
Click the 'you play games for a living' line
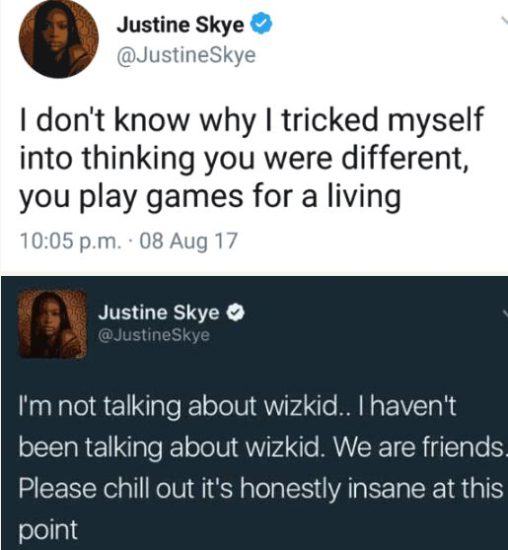pyautogui.click(x=210, y=197)
